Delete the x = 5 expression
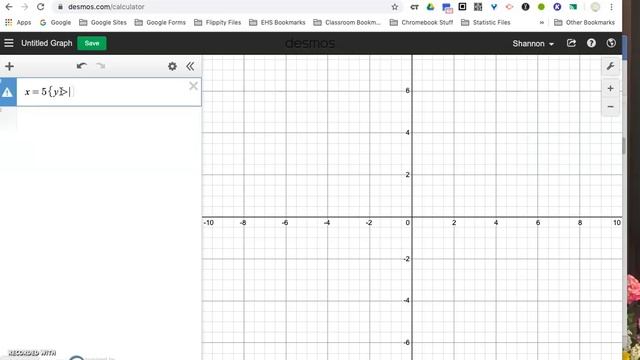Screen dimensions: 640x360 [193, 86]
